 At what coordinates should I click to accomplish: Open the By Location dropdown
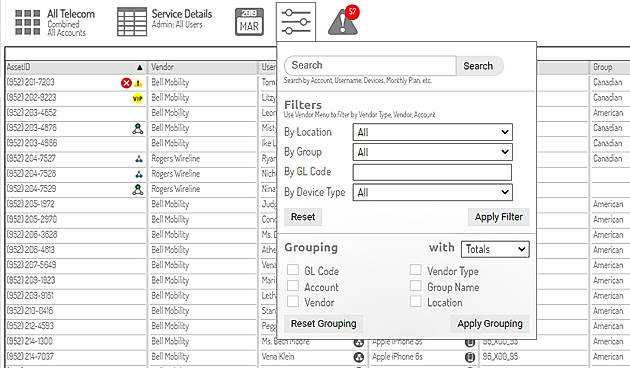point(433,132)
